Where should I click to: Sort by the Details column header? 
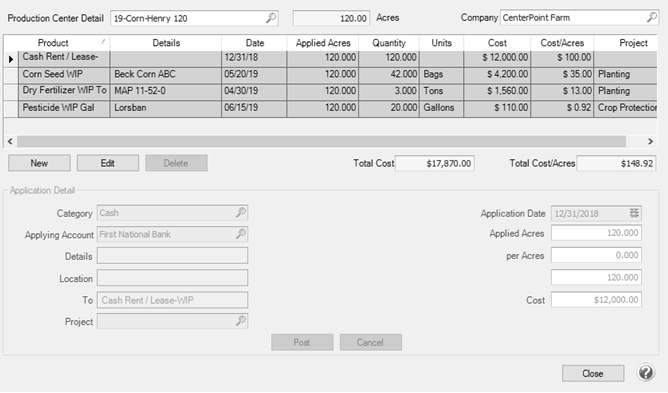(166, 43)
